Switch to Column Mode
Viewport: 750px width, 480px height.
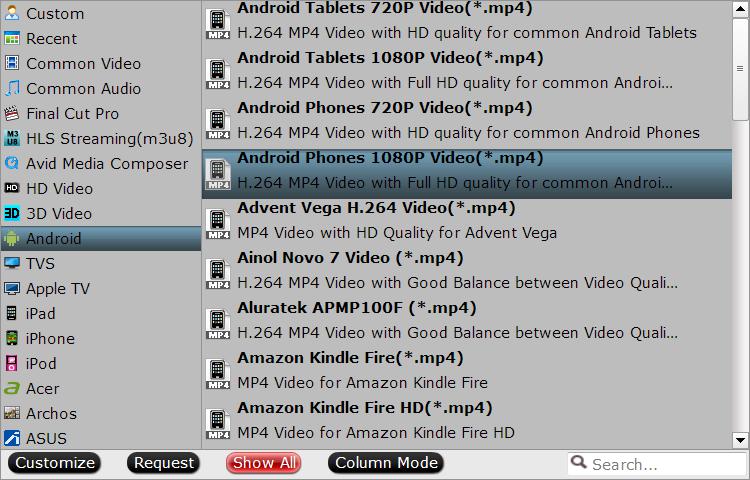pos(386,463)
